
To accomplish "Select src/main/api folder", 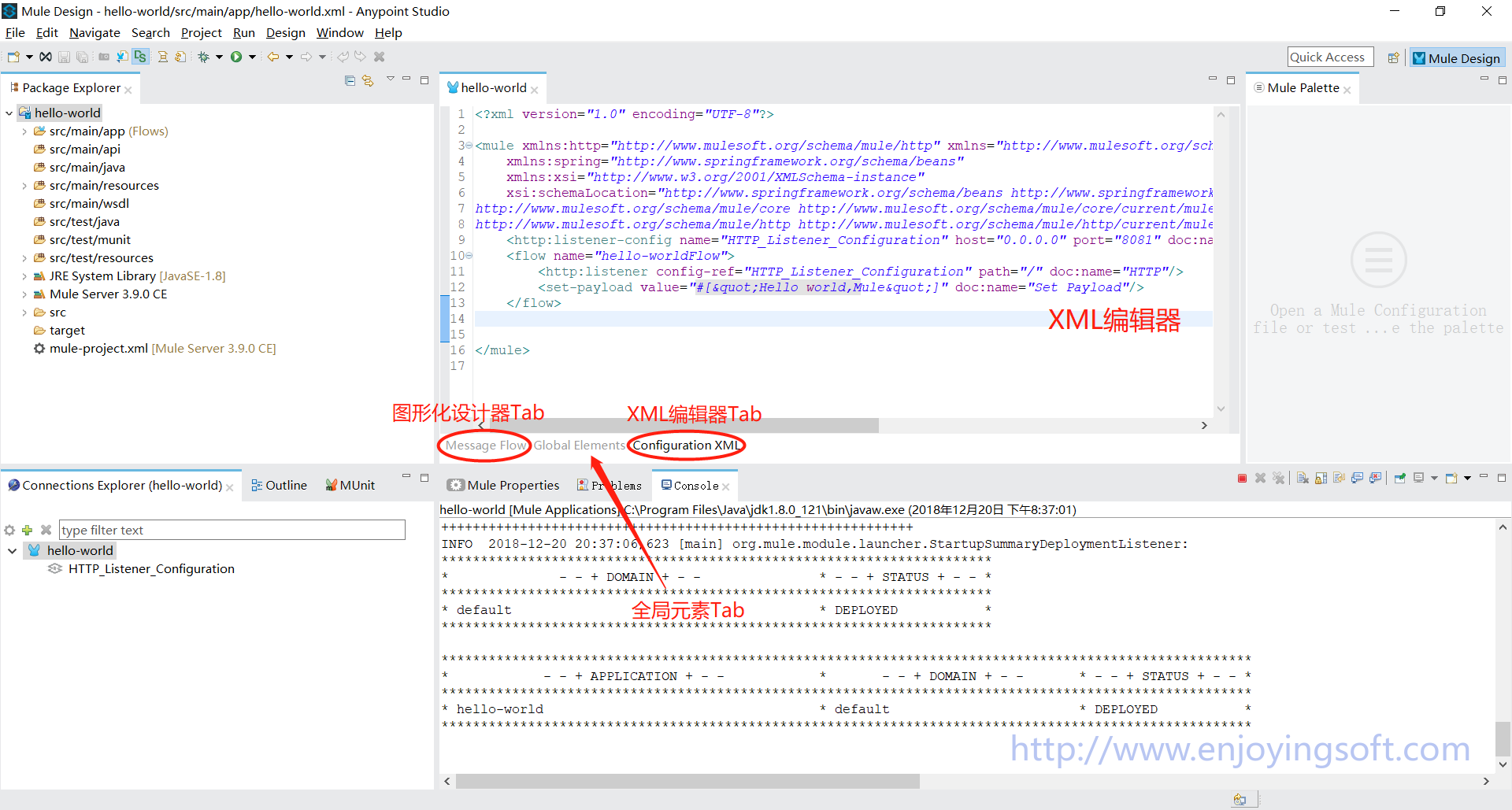I will pos(77,150).
